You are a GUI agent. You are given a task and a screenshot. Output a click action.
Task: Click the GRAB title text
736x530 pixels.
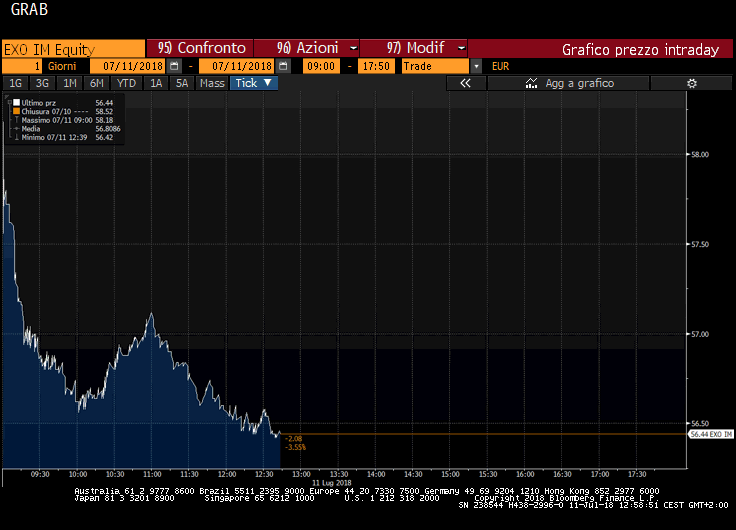(x=29, y=9)
